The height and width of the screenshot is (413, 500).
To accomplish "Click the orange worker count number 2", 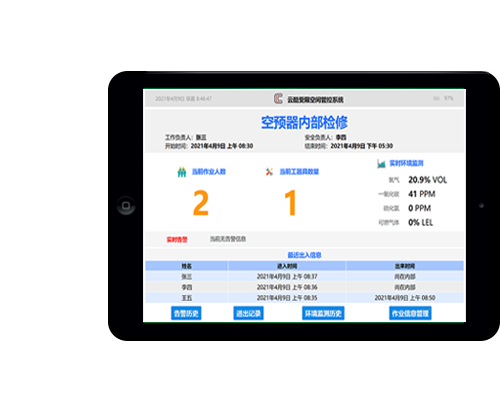I will click(201, 203).
